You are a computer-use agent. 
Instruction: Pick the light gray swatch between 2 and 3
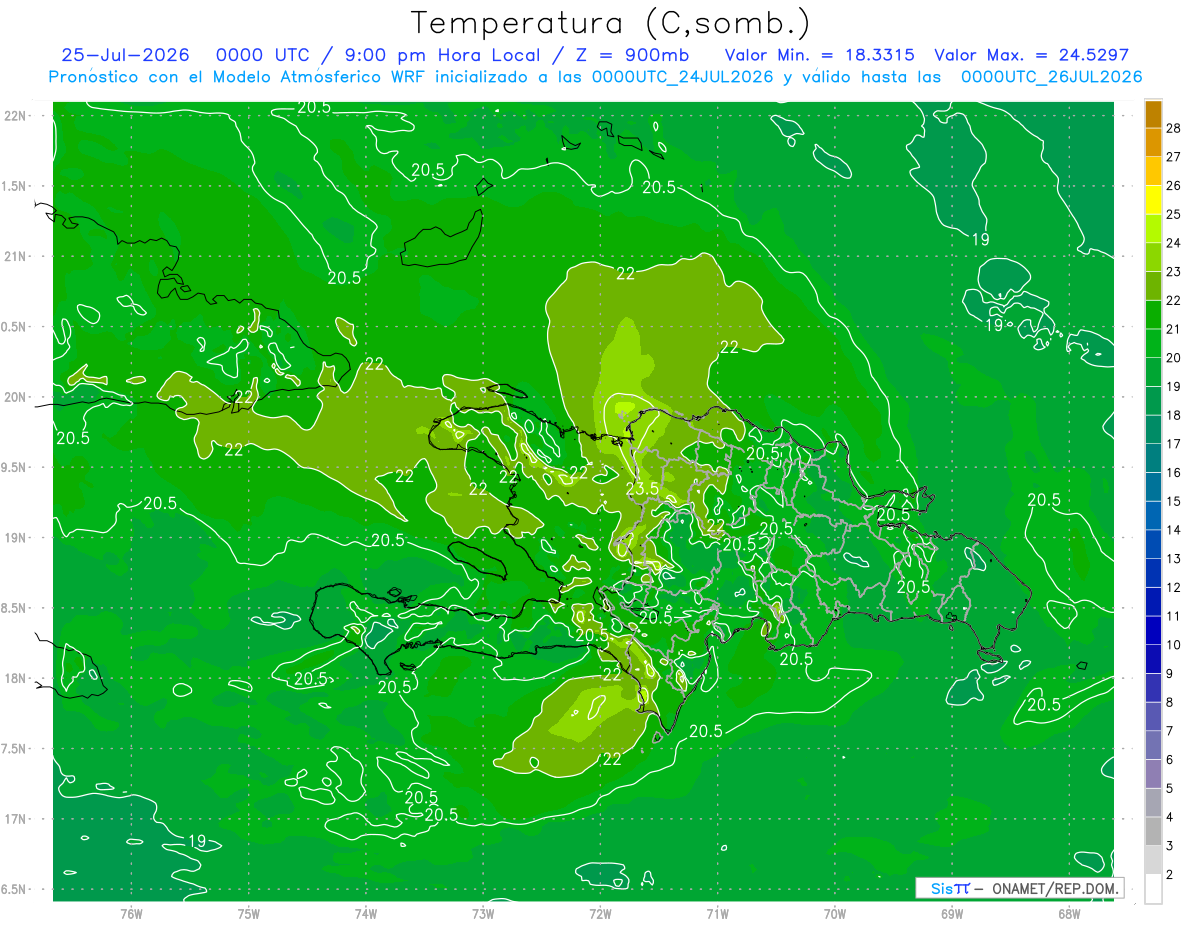1153,860
